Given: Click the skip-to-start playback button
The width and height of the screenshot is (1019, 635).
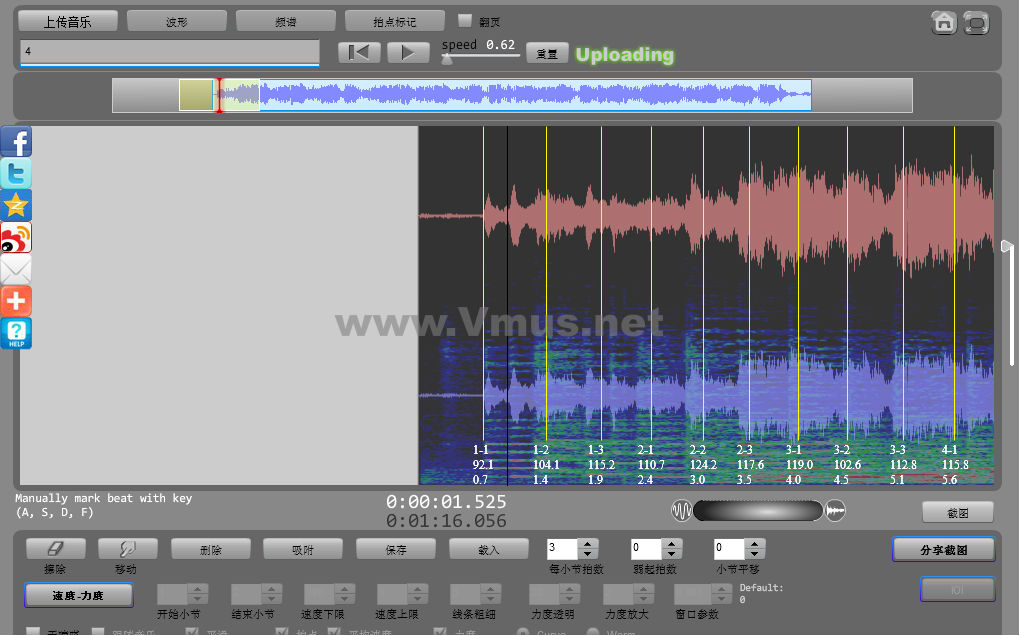Looking at the screenshot, I should coord(359,53).
